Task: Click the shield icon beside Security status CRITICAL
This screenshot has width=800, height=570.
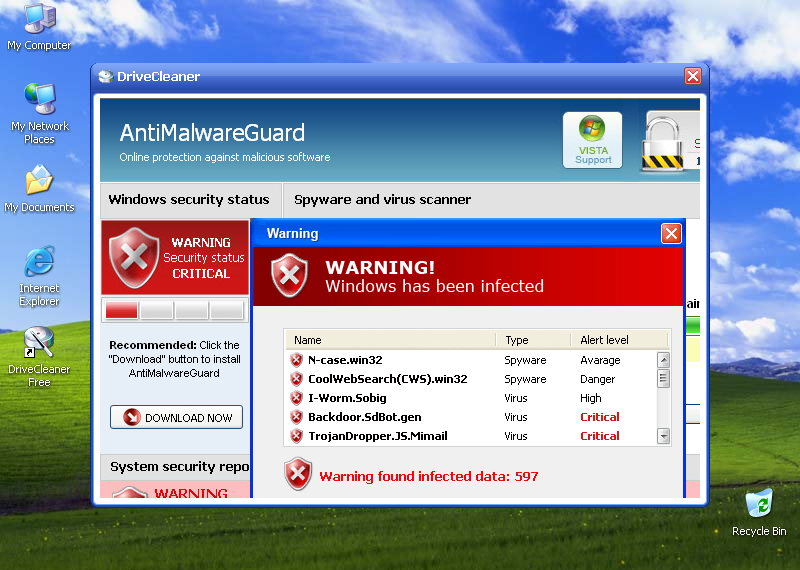Action: [x=134, y=257]
